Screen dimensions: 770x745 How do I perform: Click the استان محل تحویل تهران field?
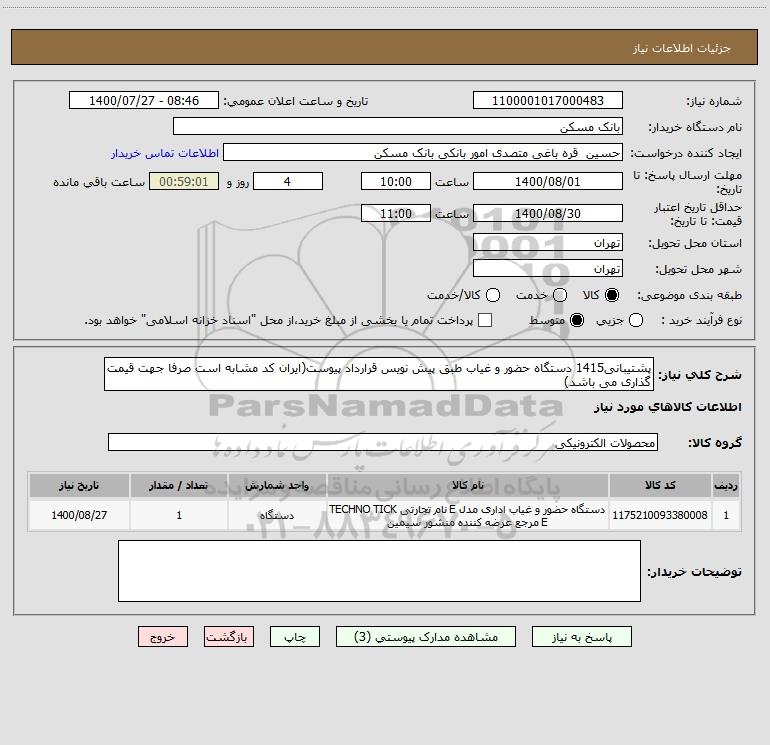[548, 243]
